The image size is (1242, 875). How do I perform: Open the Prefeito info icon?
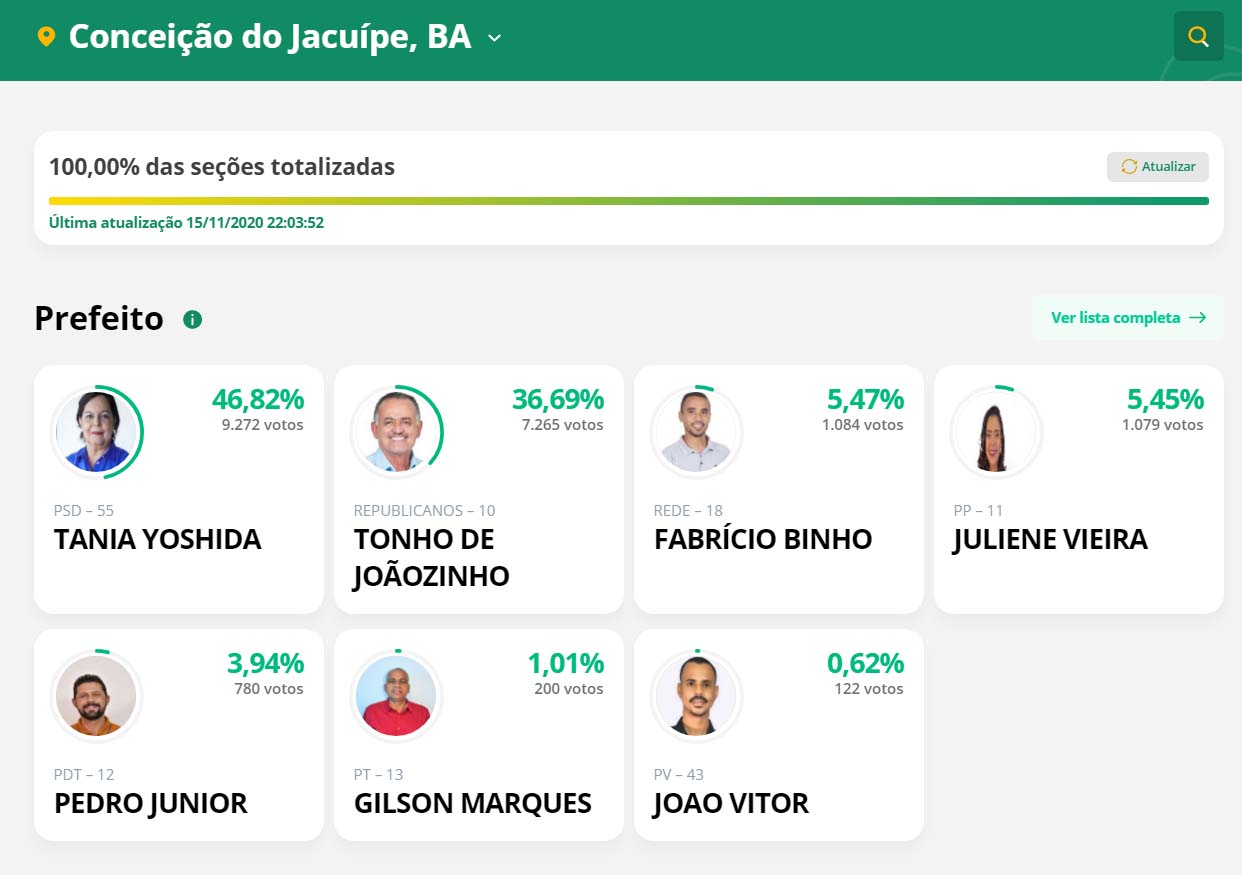click(x=193, y=319)
